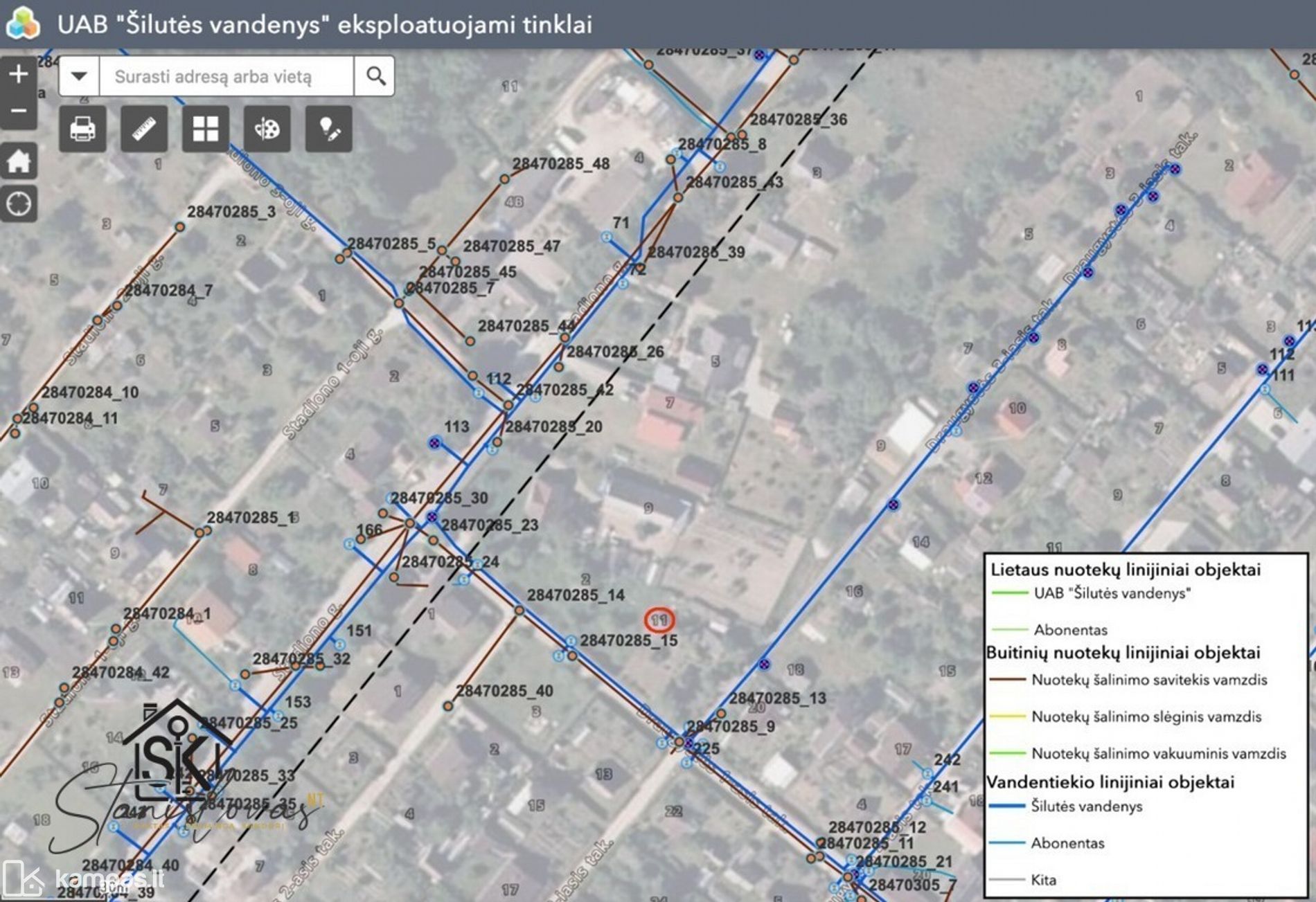Return to the default home extent
This screenshot has height=902, width=1316.
coord(19,161)
